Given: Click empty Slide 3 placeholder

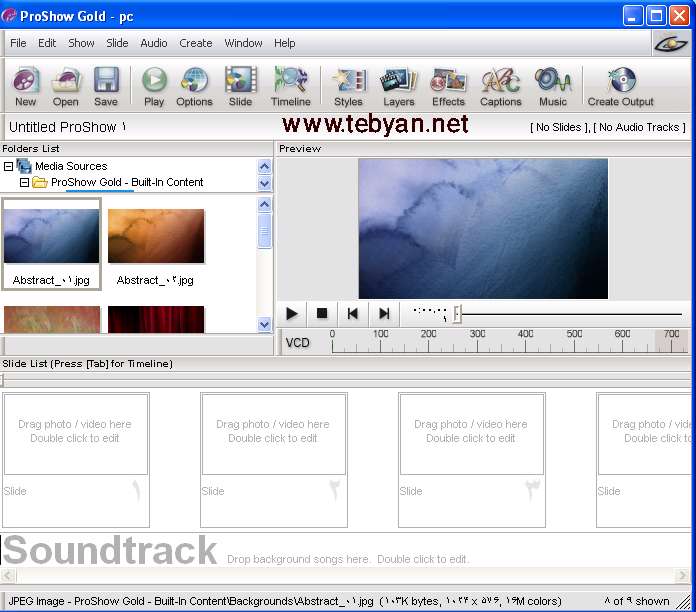Looking at the screenshot, I should [x=471, y=459].
